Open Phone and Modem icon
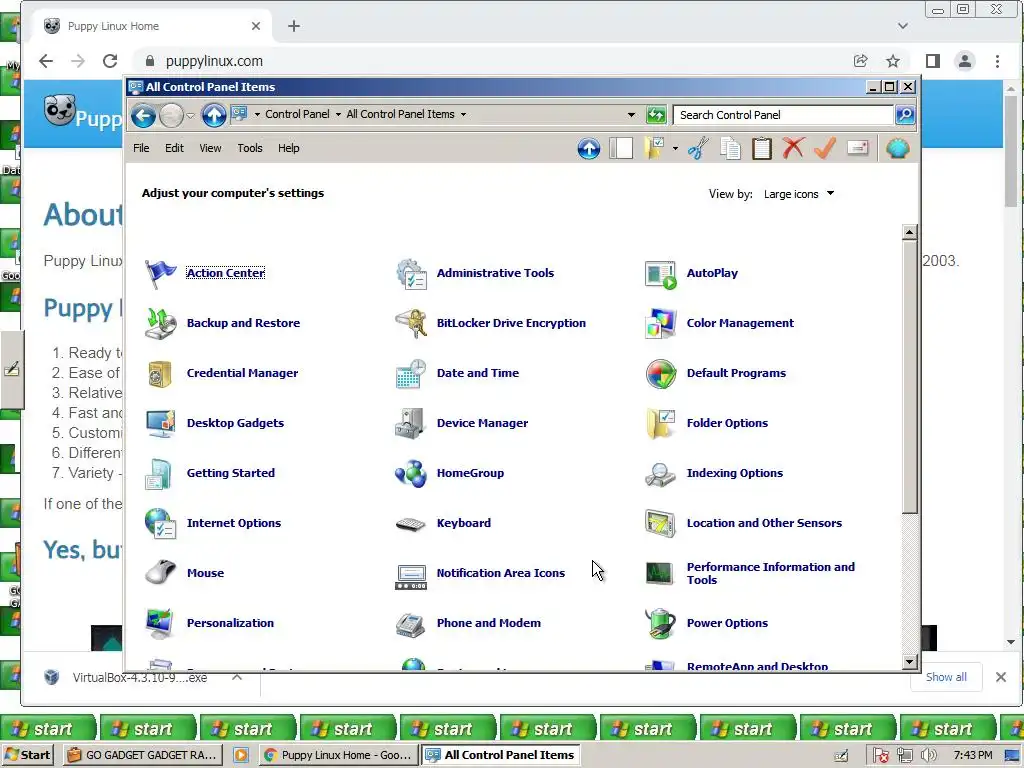 tap(411, 624)
